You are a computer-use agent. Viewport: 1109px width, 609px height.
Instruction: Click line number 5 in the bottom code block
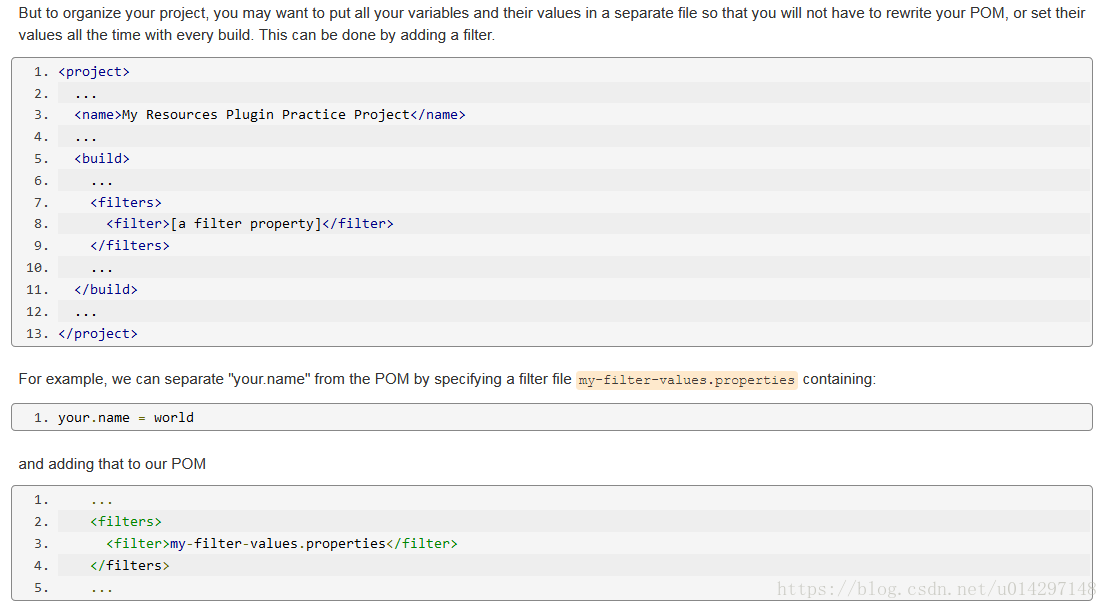click(x=41, y=588)
